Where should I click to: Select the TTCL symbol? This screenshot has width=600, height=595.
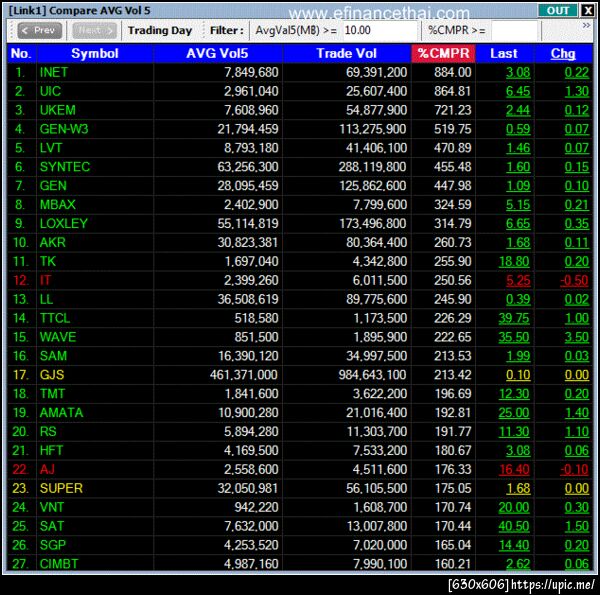(55, 318)
